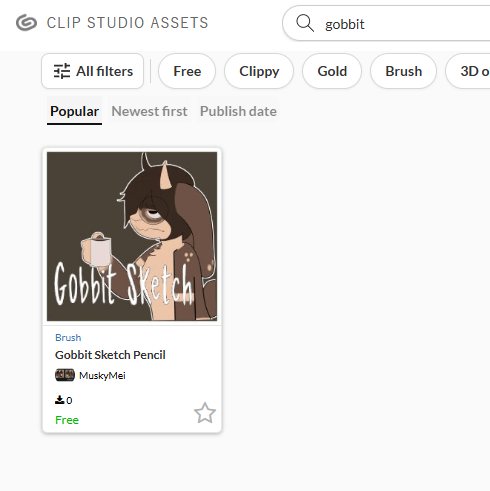Click the Clip Studio spiral logo
The image size is (490, 491).
tap(26, 23)
